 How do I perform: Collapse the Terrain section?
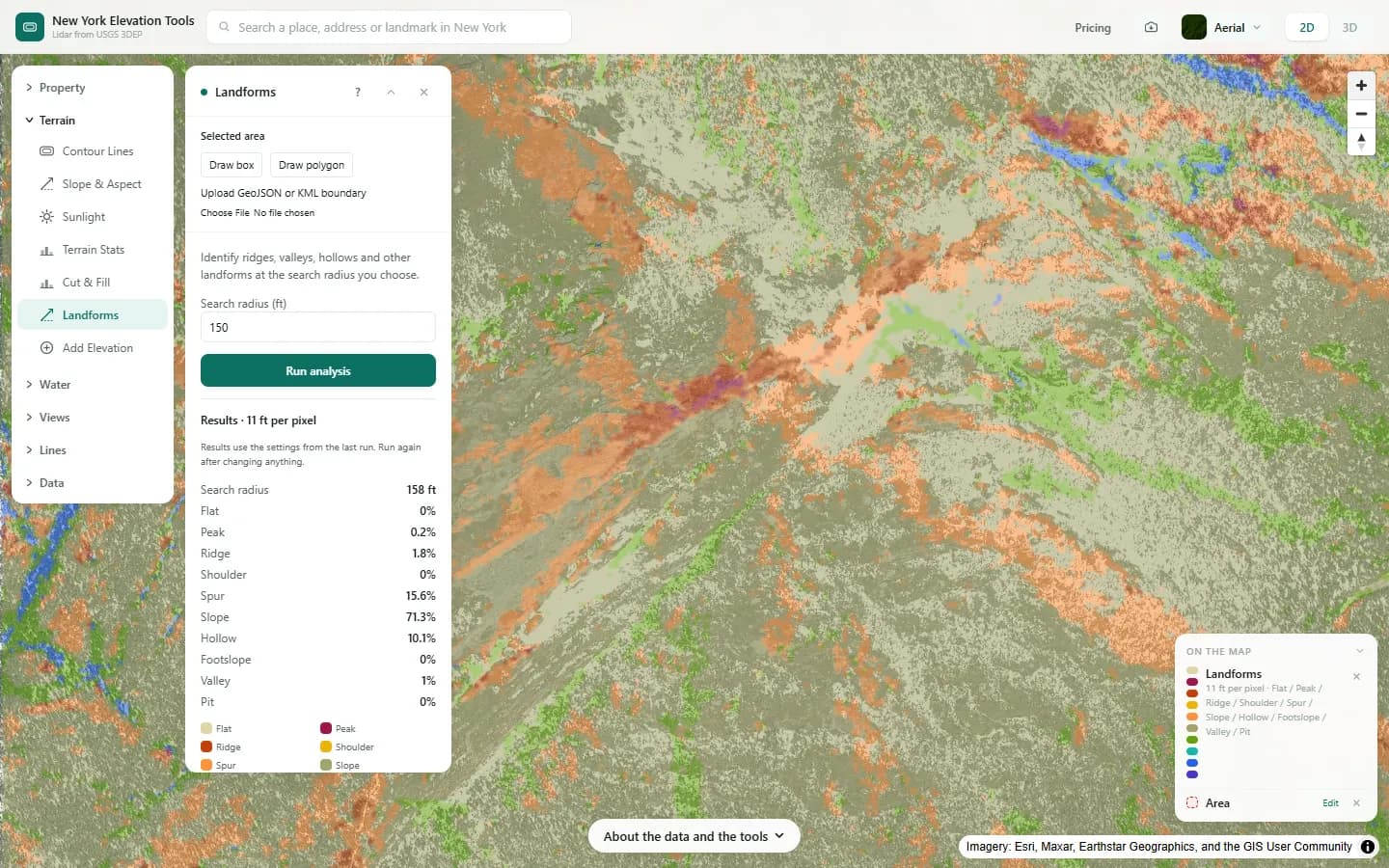coord(93,121)
